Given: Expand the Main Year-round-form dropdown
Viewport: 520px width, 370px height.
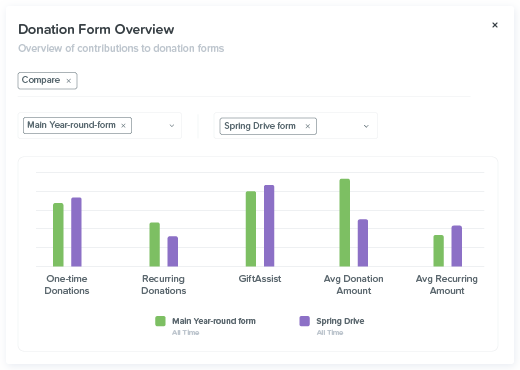Looking at the screenshot, I should (x=172, y=126).
